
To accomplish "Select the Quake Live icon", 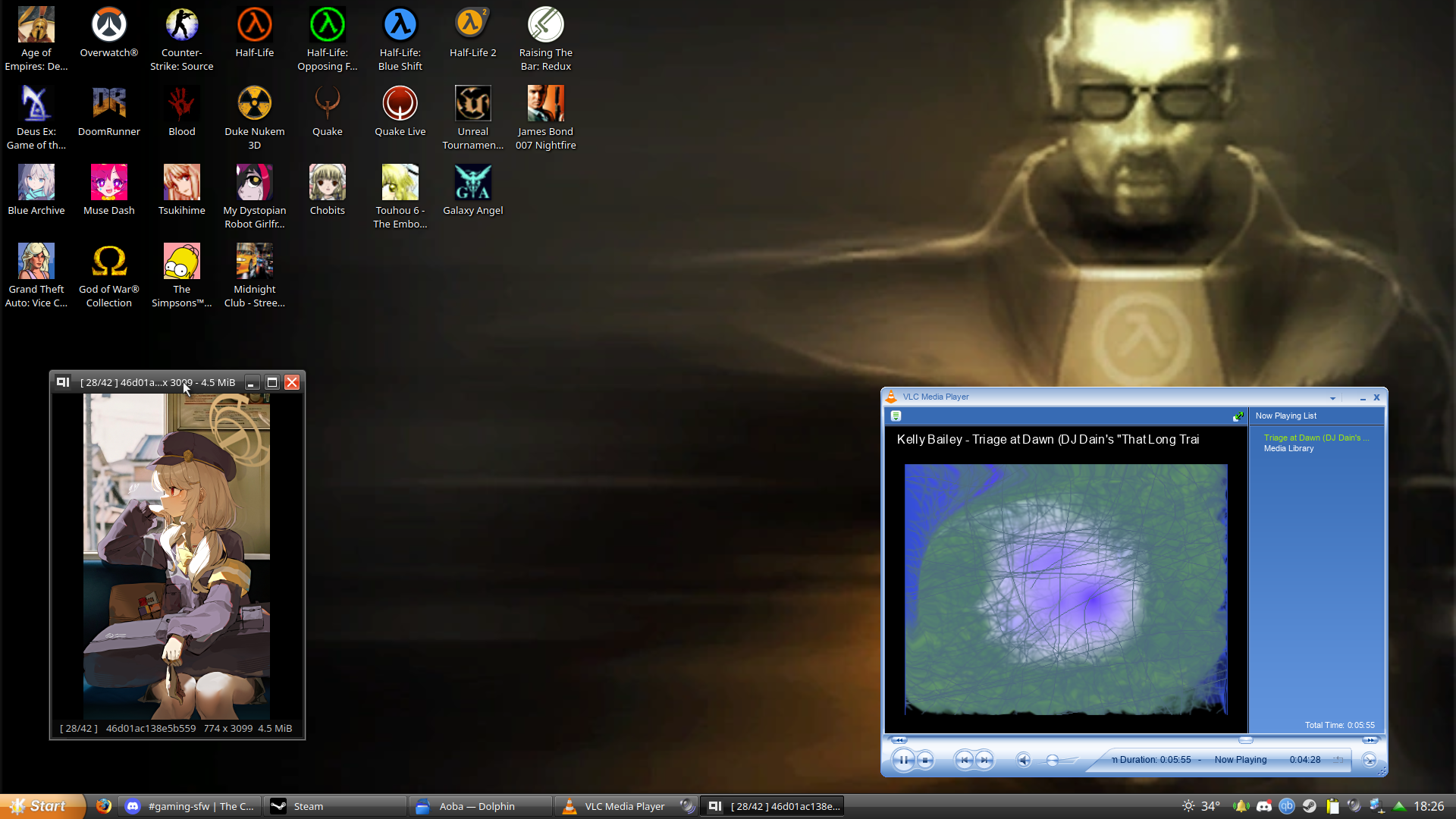I will [x=400, y=111].
